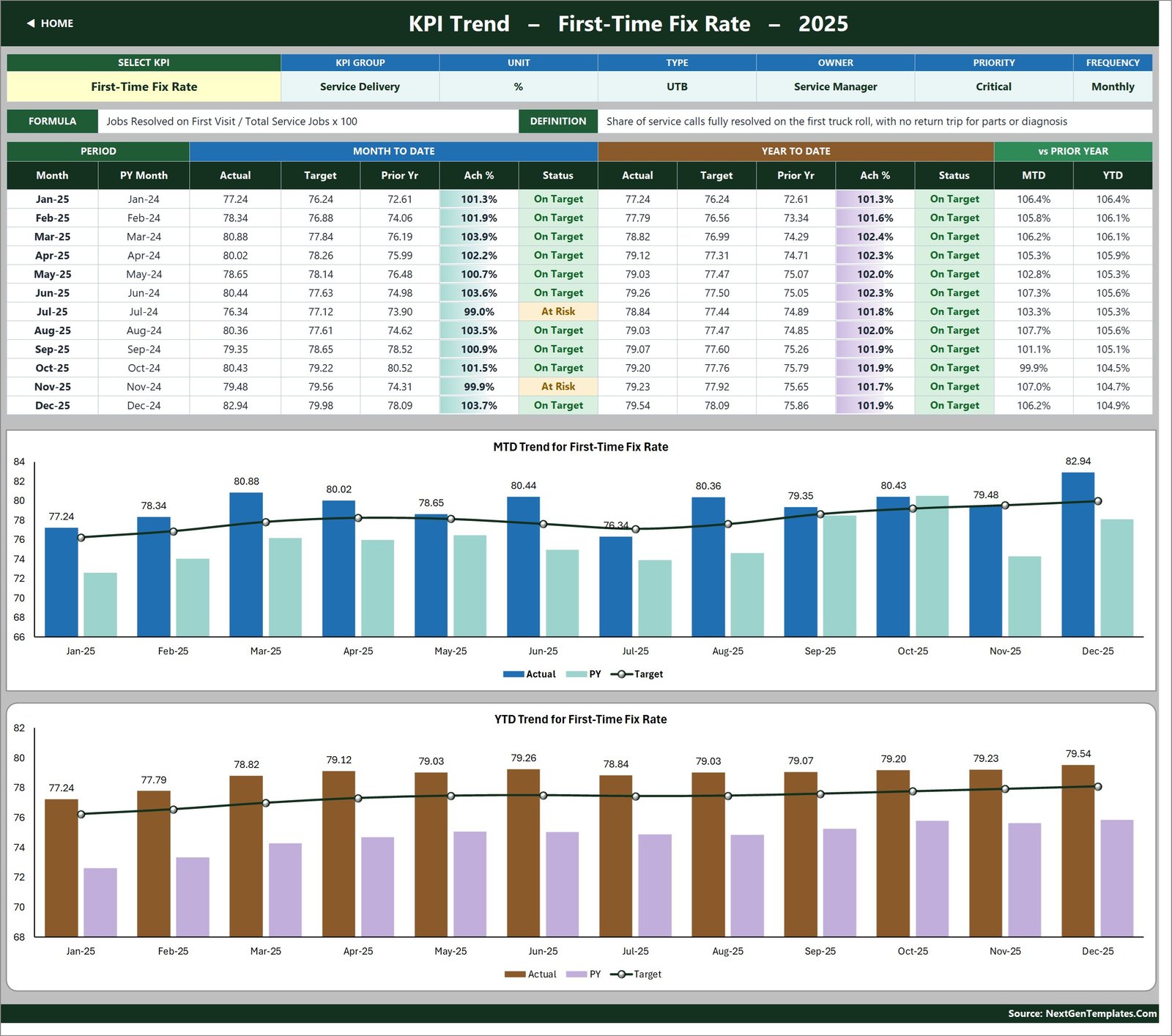Select the 82.94 data label in MTD chart
This screenshot has width=1172, height=1036.
coord(1078,462)
